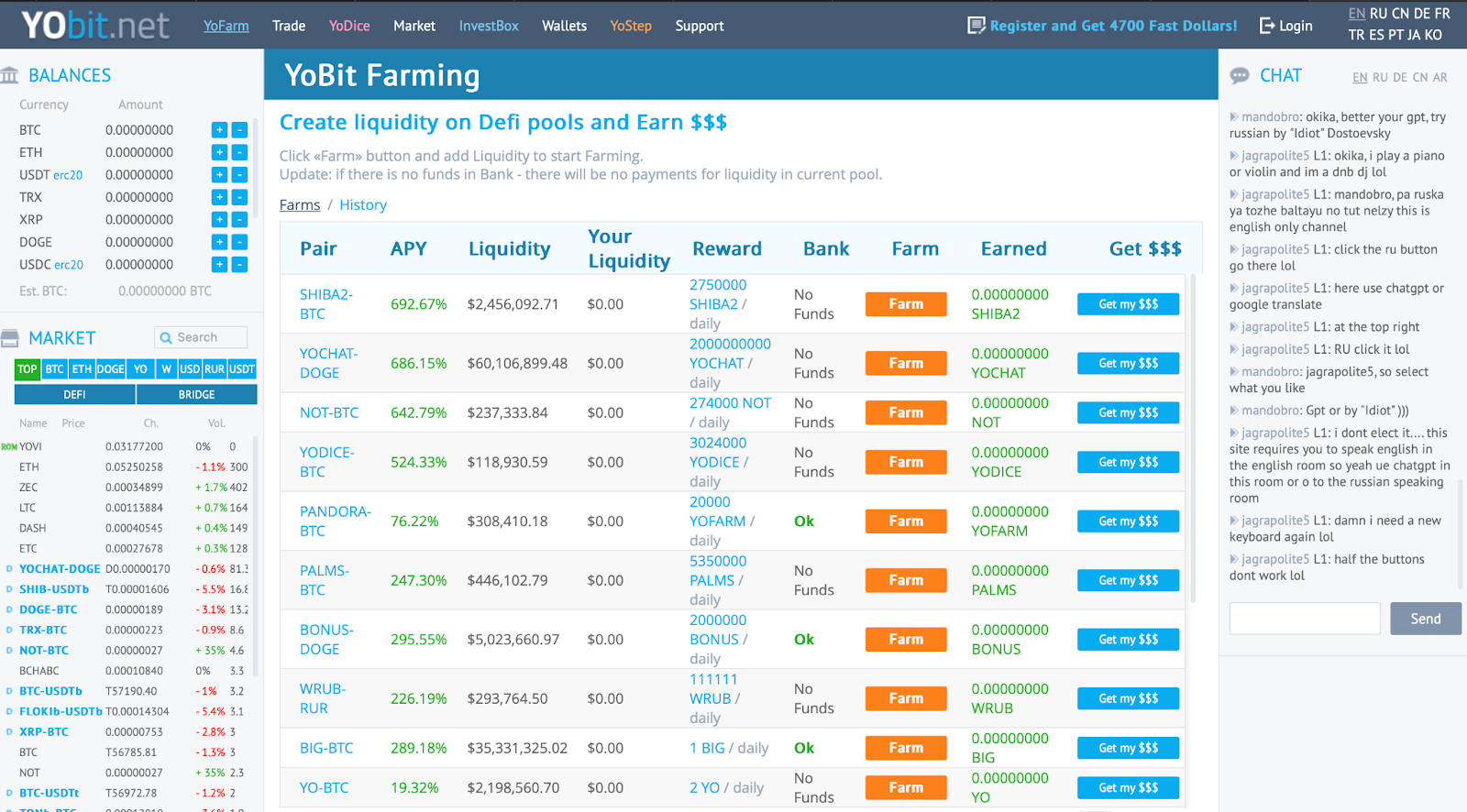1467x812 pixels.
Task: Click the farms table vertical scrollbar
Action: (1194, 438)
